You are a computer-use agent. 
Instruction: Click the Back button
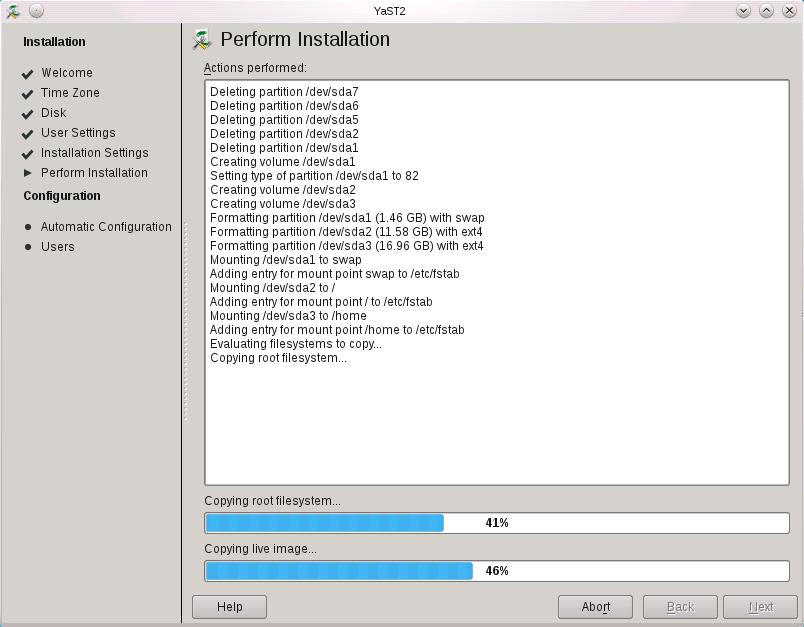[x=680, y=606]
